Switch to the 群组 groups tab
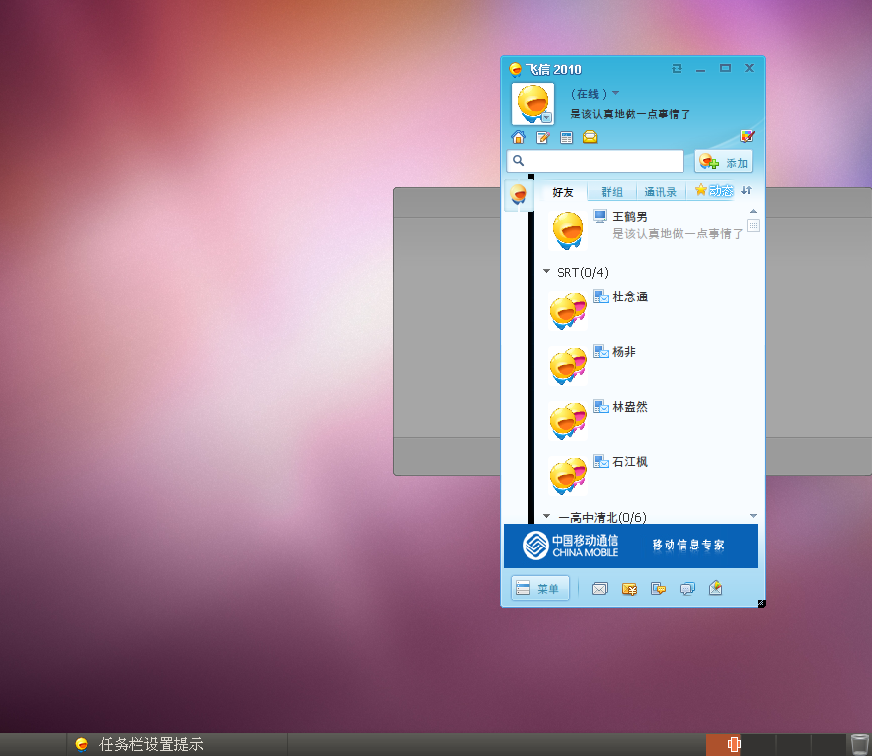 point(612,192)
